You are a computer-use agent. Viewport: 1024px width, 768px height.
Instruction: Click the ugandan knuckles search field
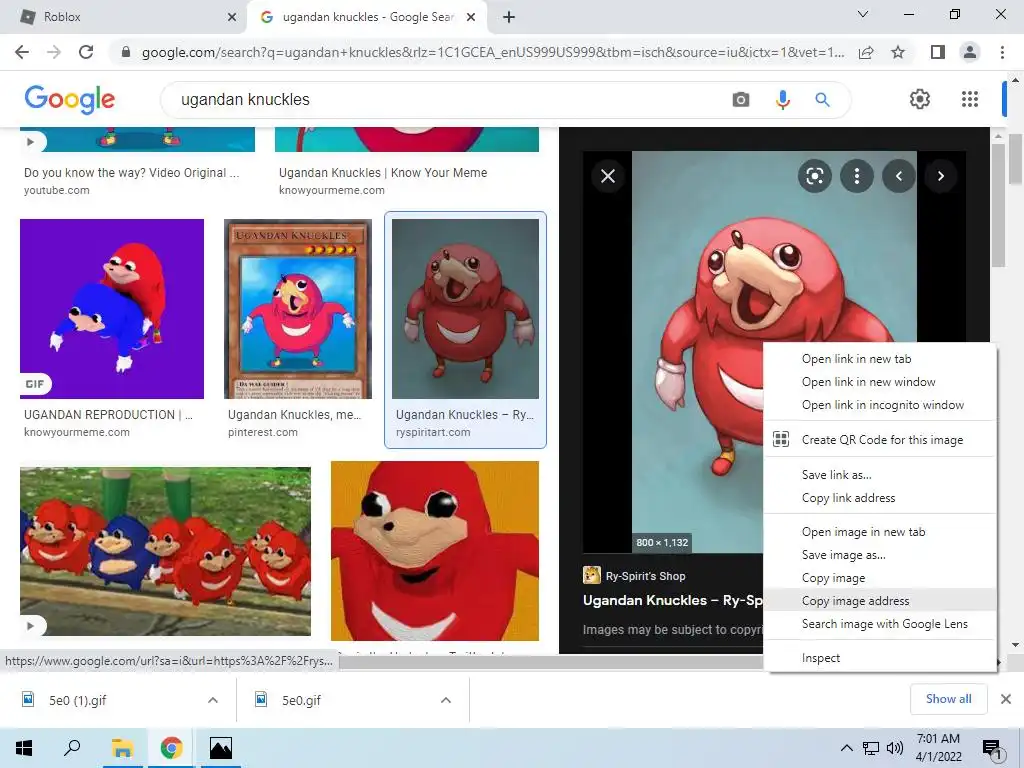444,100
